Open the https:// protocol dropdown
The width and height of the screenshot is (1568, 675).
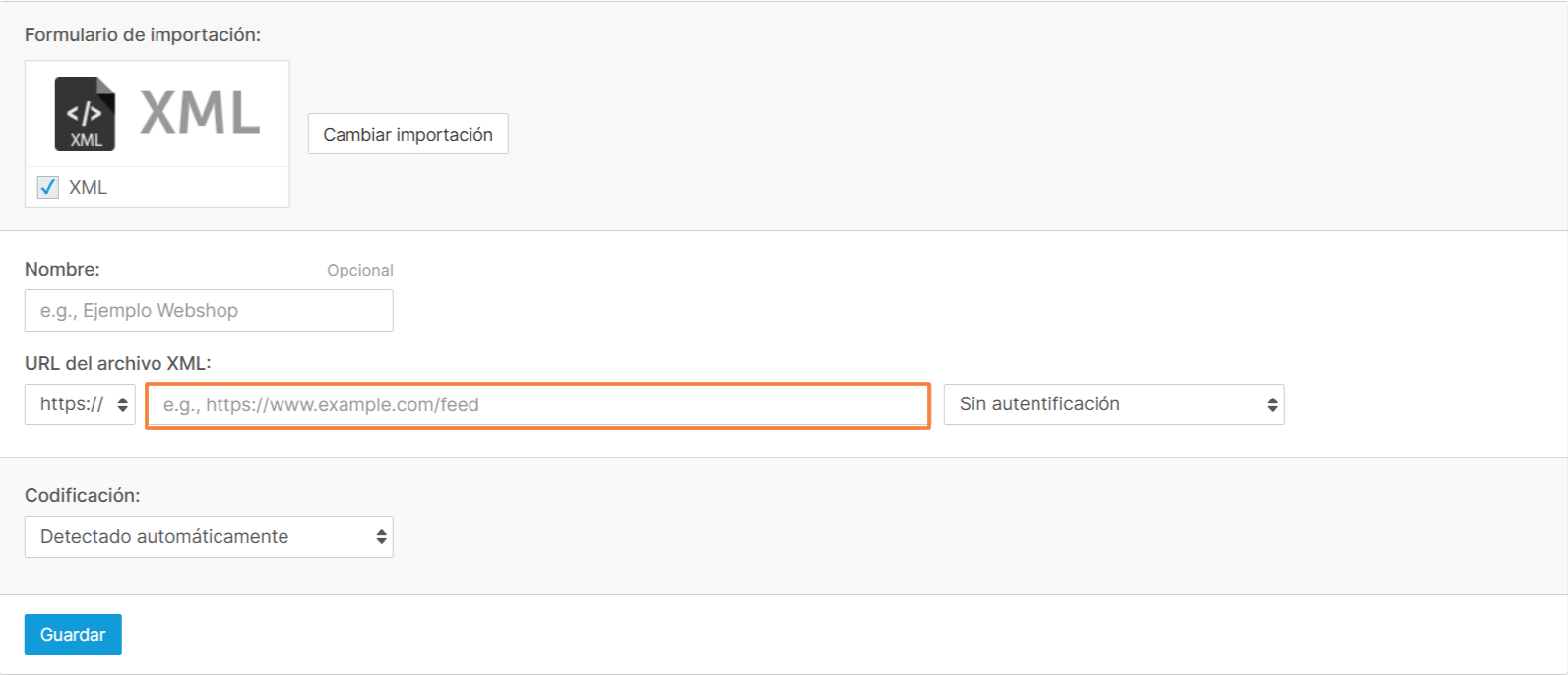pos(80,404)
